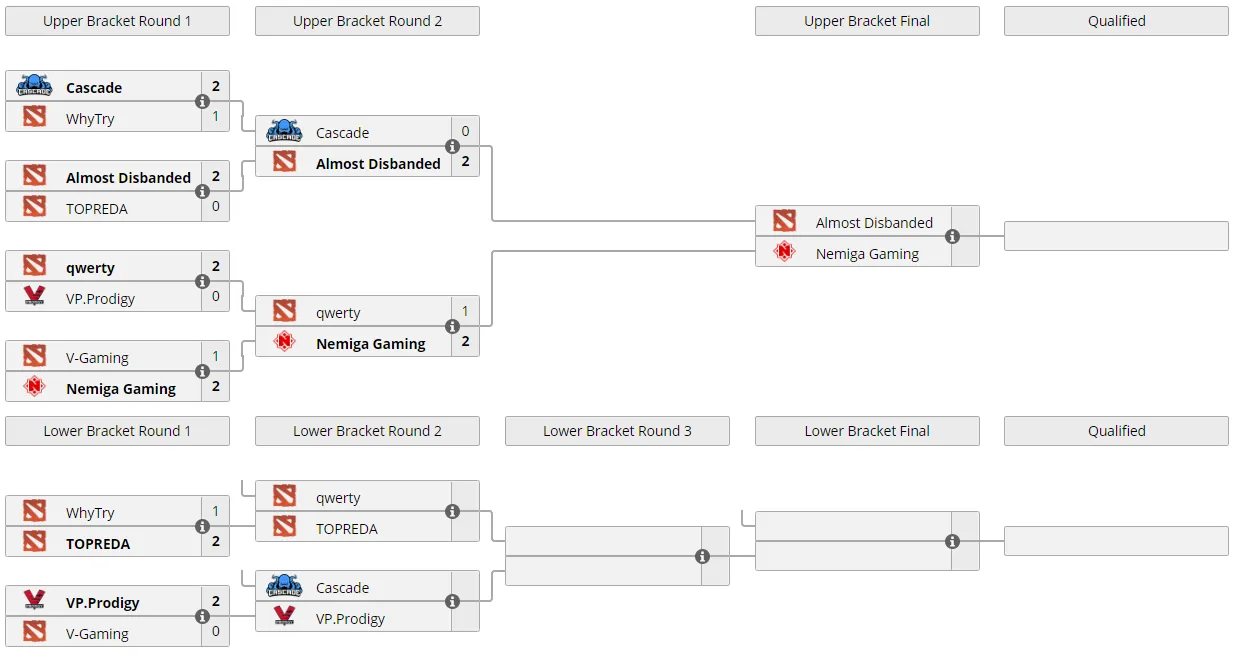The image size is (1241, 661).
Task: Open match info for Cascade vs WhyTry
Action: pos(202,102)
